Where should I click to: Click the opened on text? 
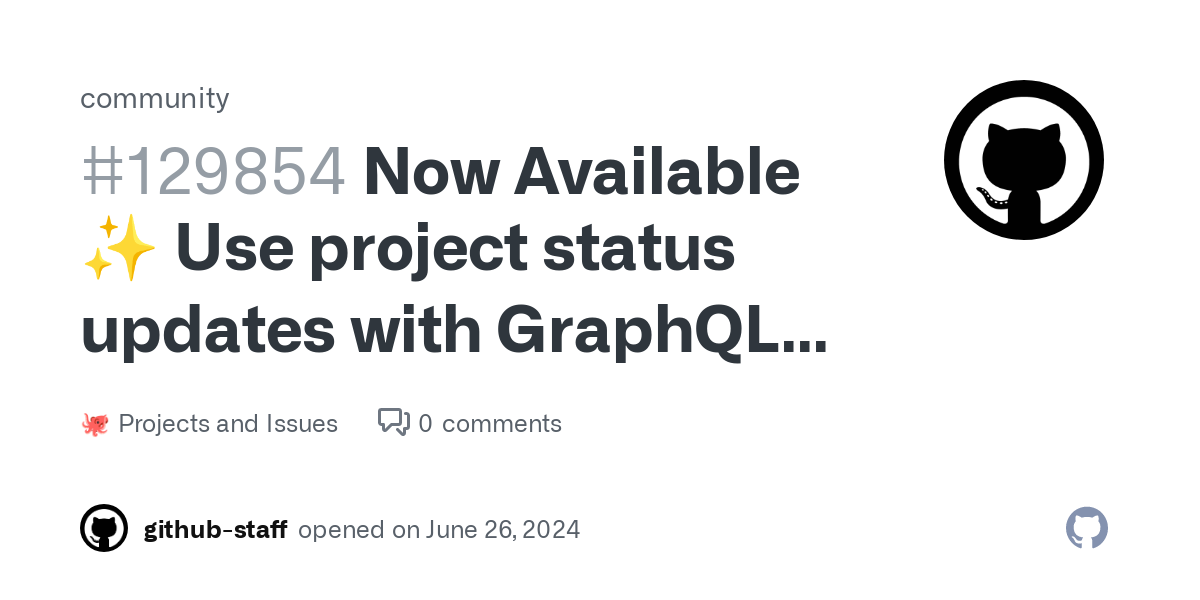(358, 530)
